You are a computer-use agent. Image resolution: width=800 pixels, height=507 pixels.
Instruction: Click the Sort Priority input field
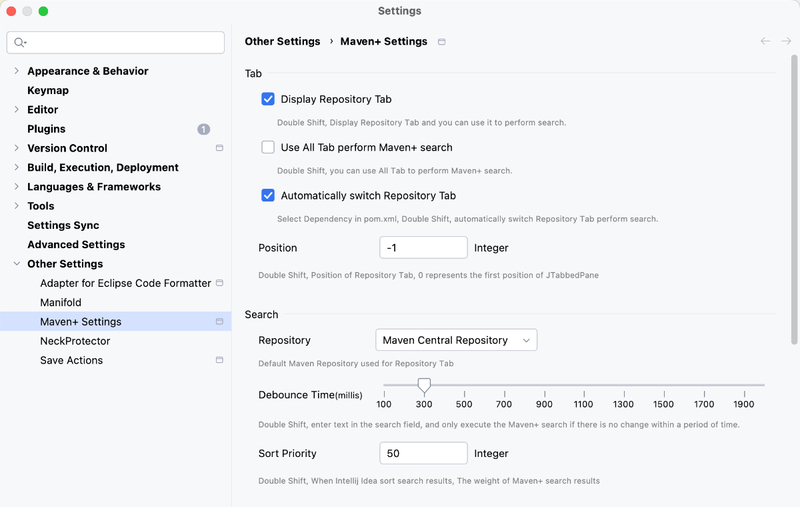coord(423,453)
